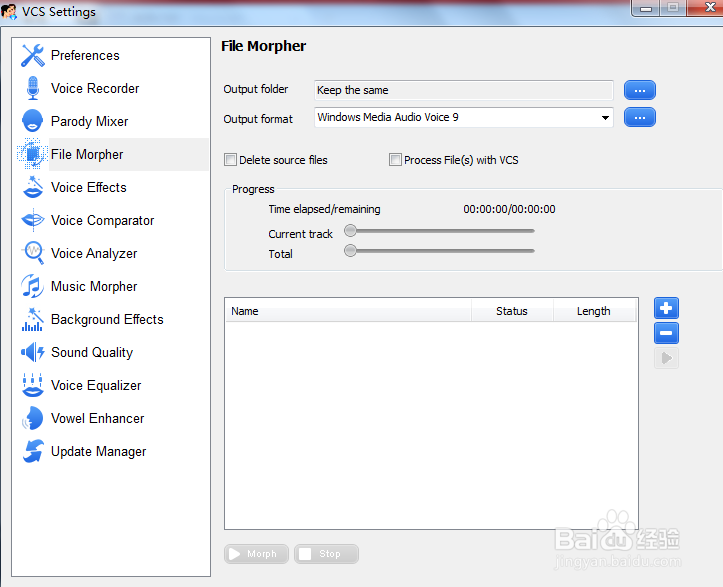Click the VCS Settings title bar icon
723x587 pixels.
click(9, 12)
